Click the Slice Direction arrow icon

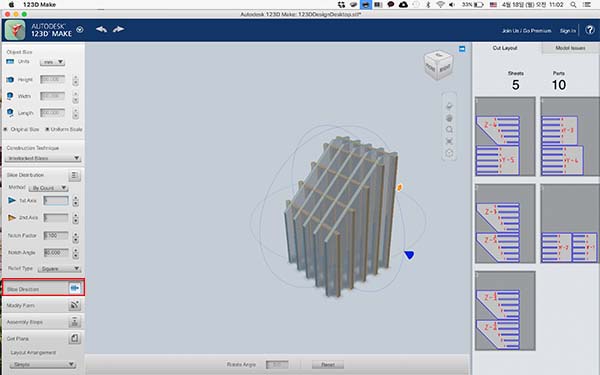tap(75, 288)
